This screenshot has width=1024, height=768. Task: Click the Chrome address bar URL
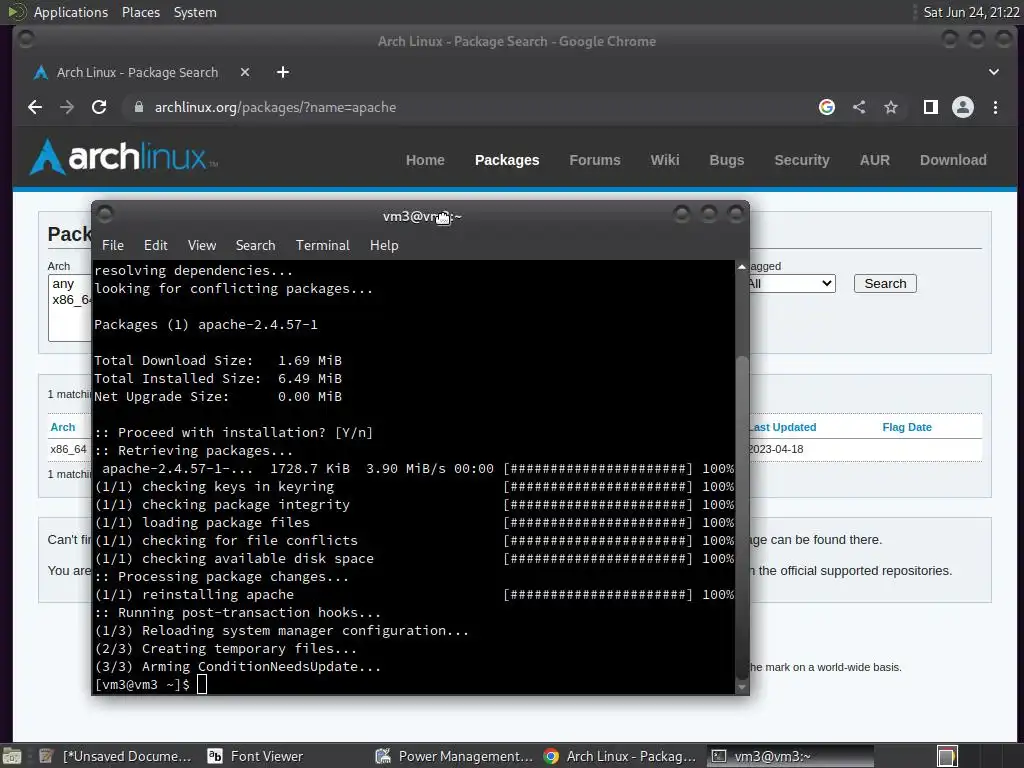tap(275, 107)
